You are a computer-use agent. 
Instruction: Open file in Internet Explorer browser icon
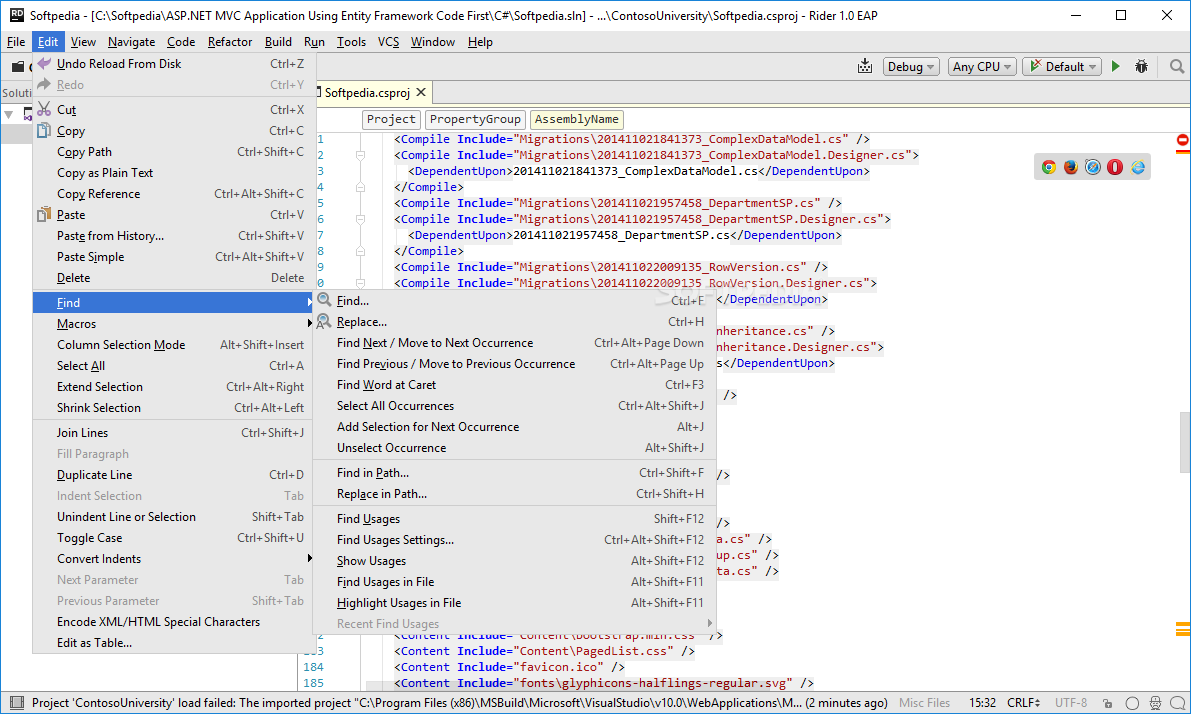coord(1137,167)
